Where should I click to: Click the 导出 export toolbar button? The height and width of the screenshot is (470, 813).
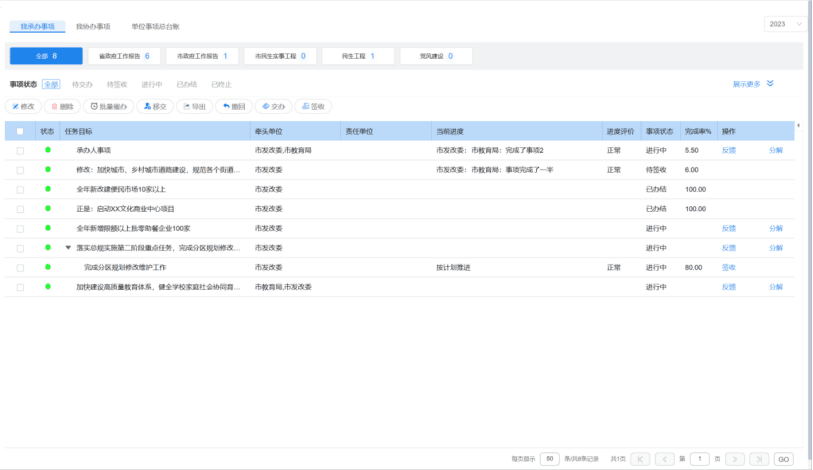[x=194, y=106]
